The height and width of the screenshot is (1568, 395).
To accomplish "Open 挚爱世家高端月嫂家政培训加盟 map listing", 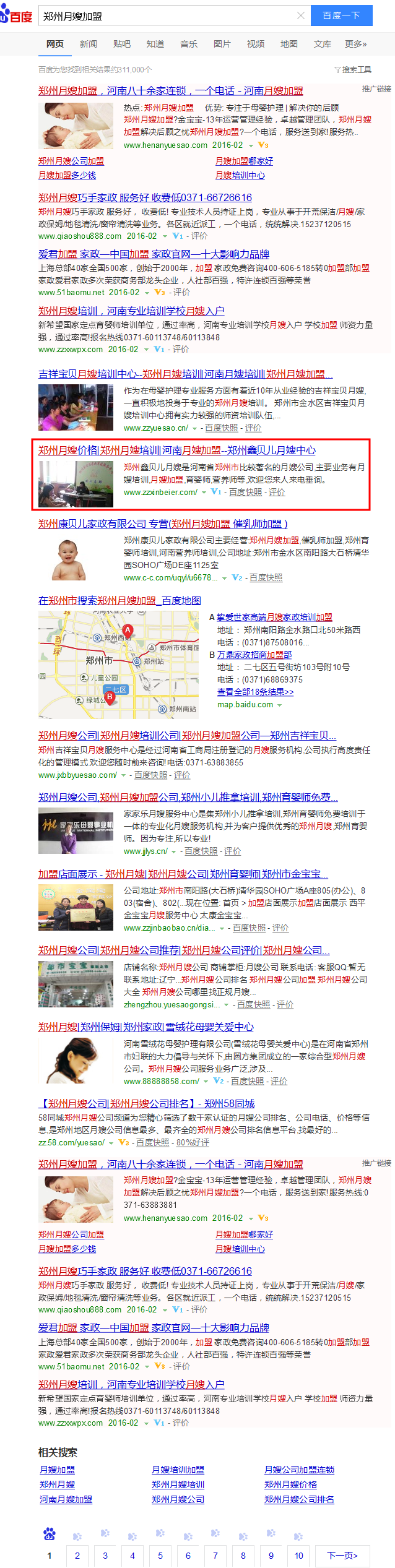I will (274, 618).
